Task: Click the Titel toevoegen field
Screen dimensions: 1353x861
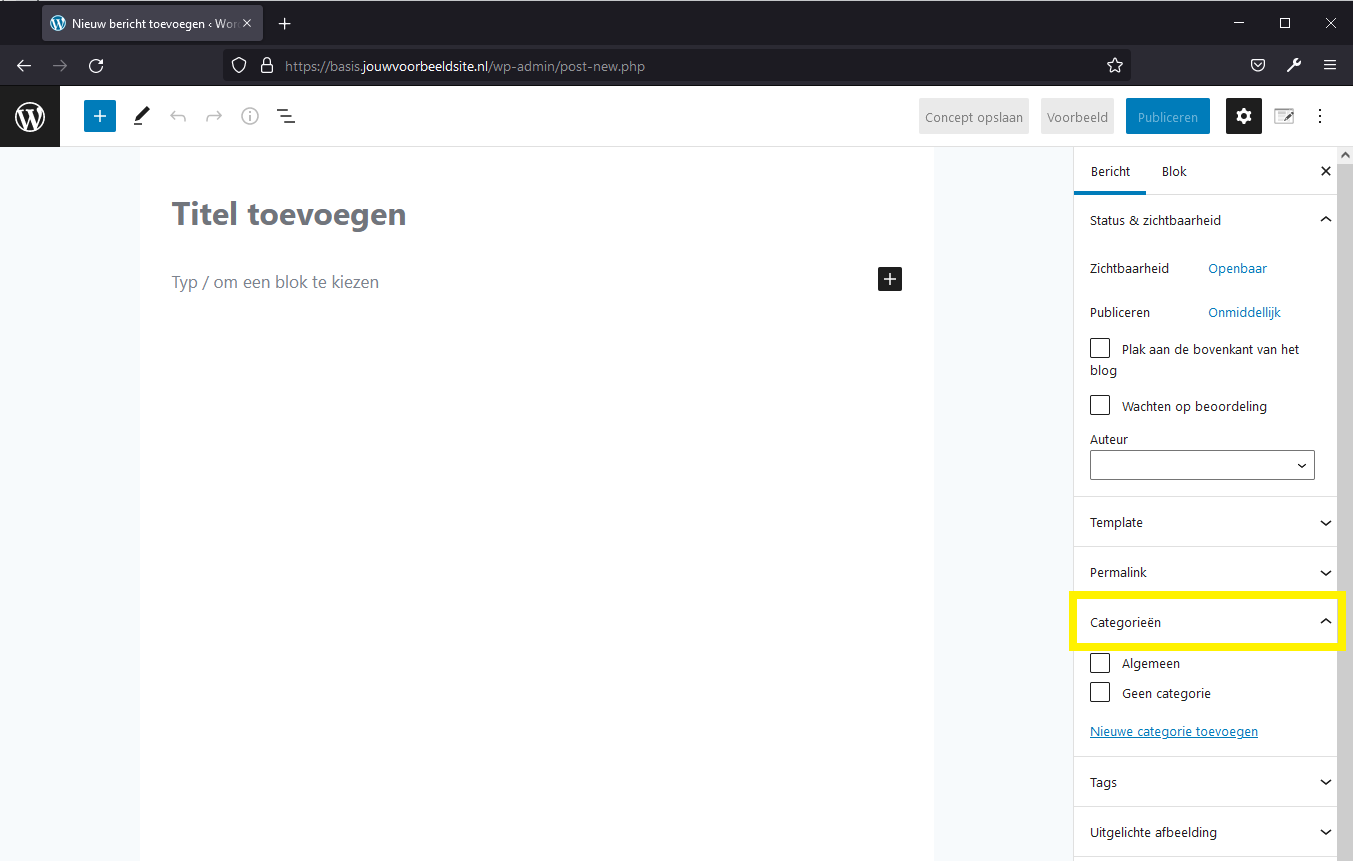Action: coord(288,214)
